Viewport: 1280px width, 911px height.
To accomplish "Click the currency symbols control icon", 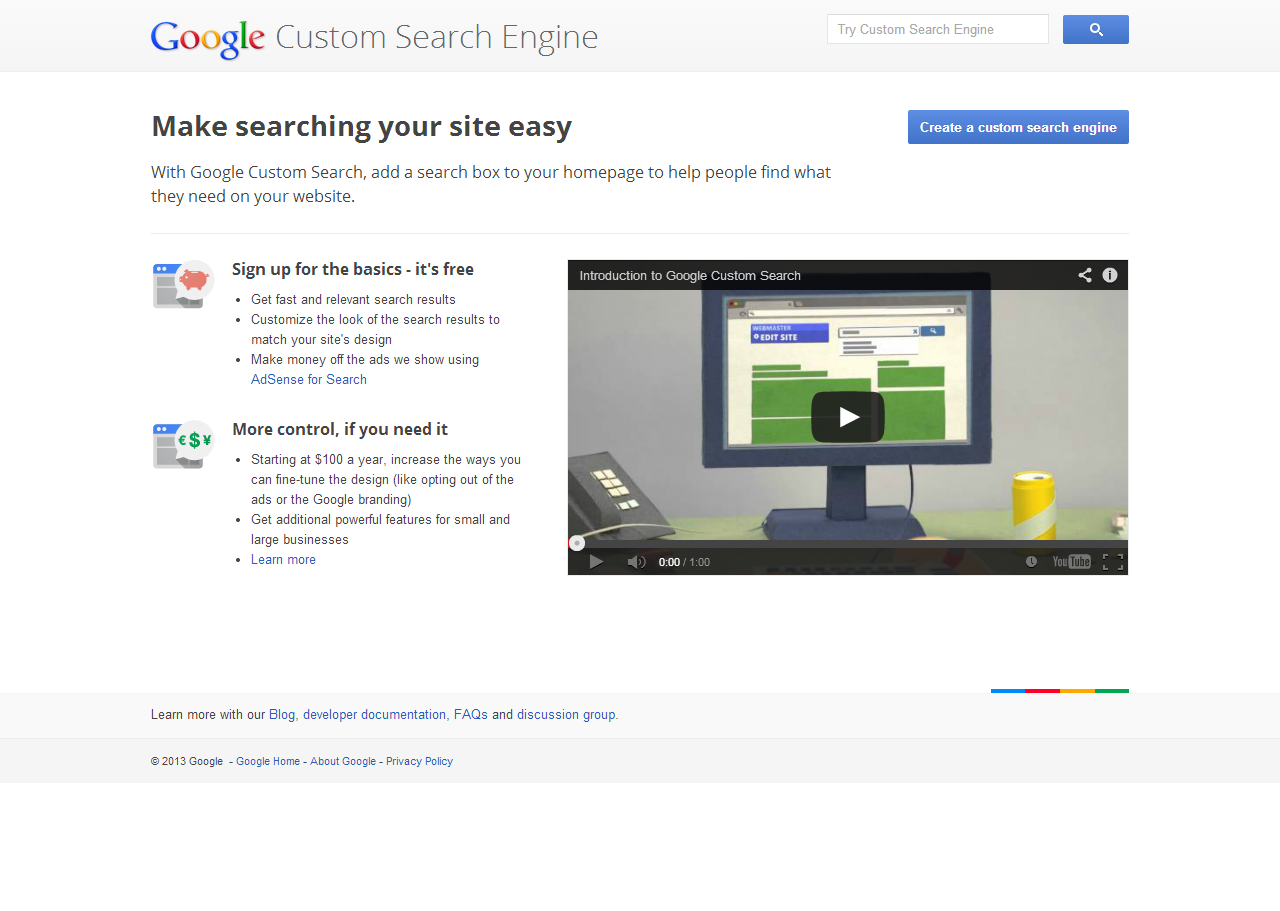I will pos(183,445).
